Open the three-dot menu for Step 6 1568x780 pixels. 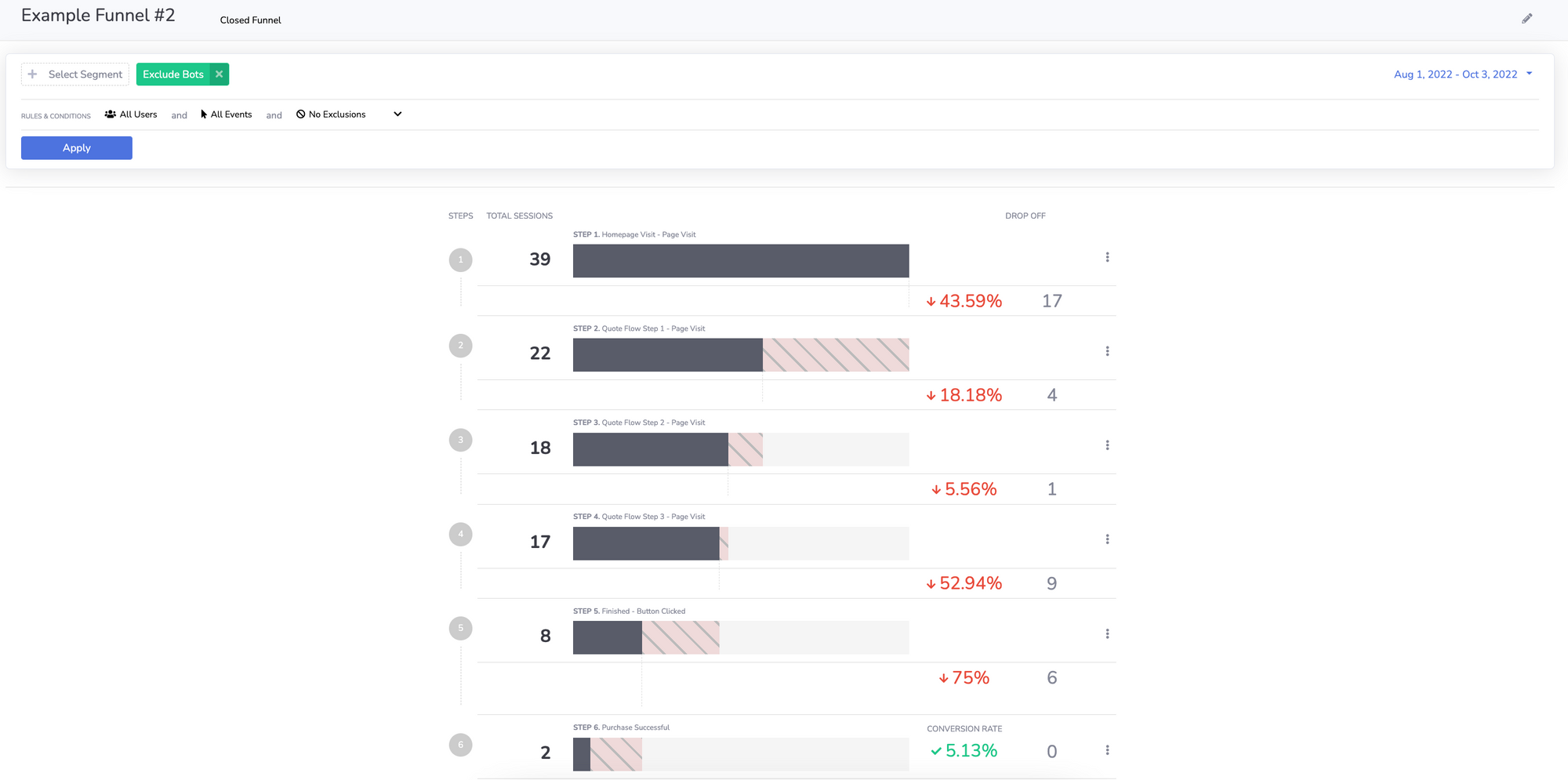click(1107, 750)
